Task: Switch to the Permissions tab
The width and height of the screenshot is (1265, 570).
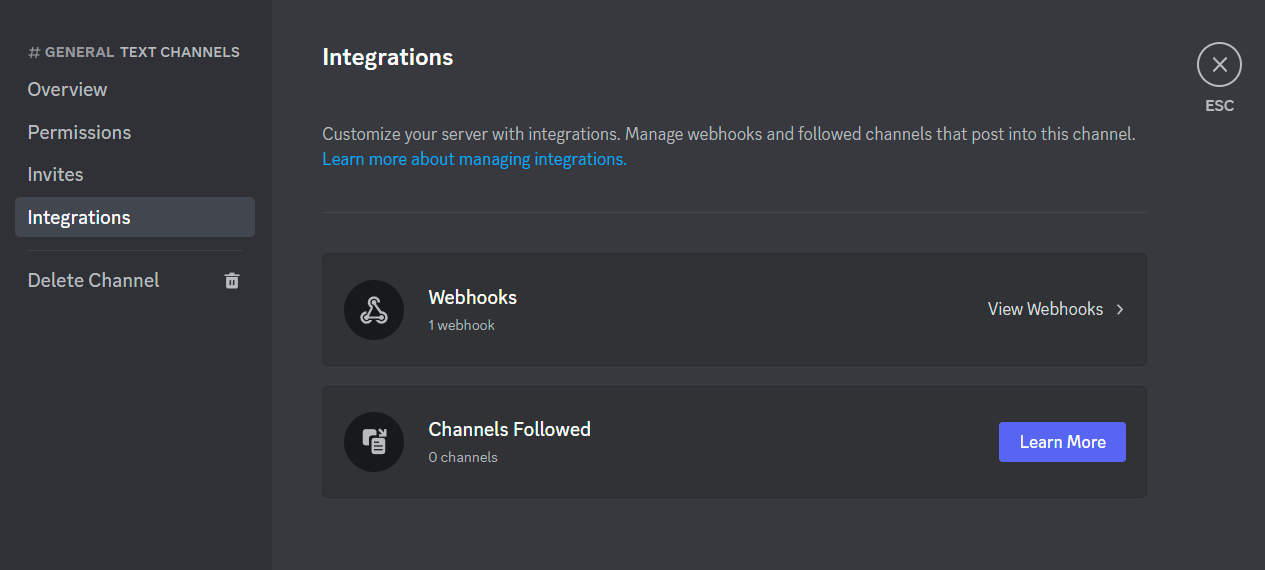Action: [x=79, y=133]
